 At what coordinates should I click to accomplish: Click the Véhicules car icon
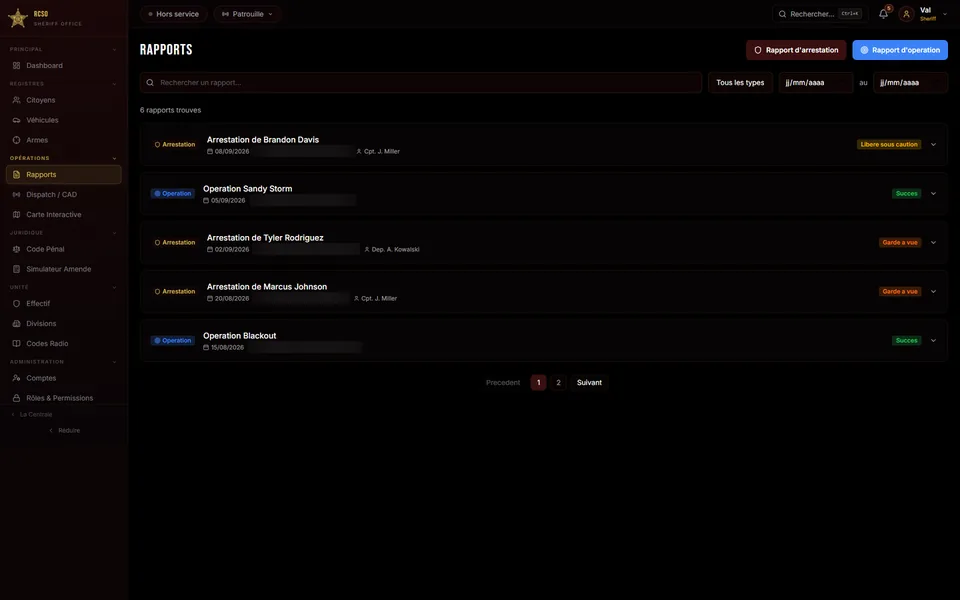point(17,120)
